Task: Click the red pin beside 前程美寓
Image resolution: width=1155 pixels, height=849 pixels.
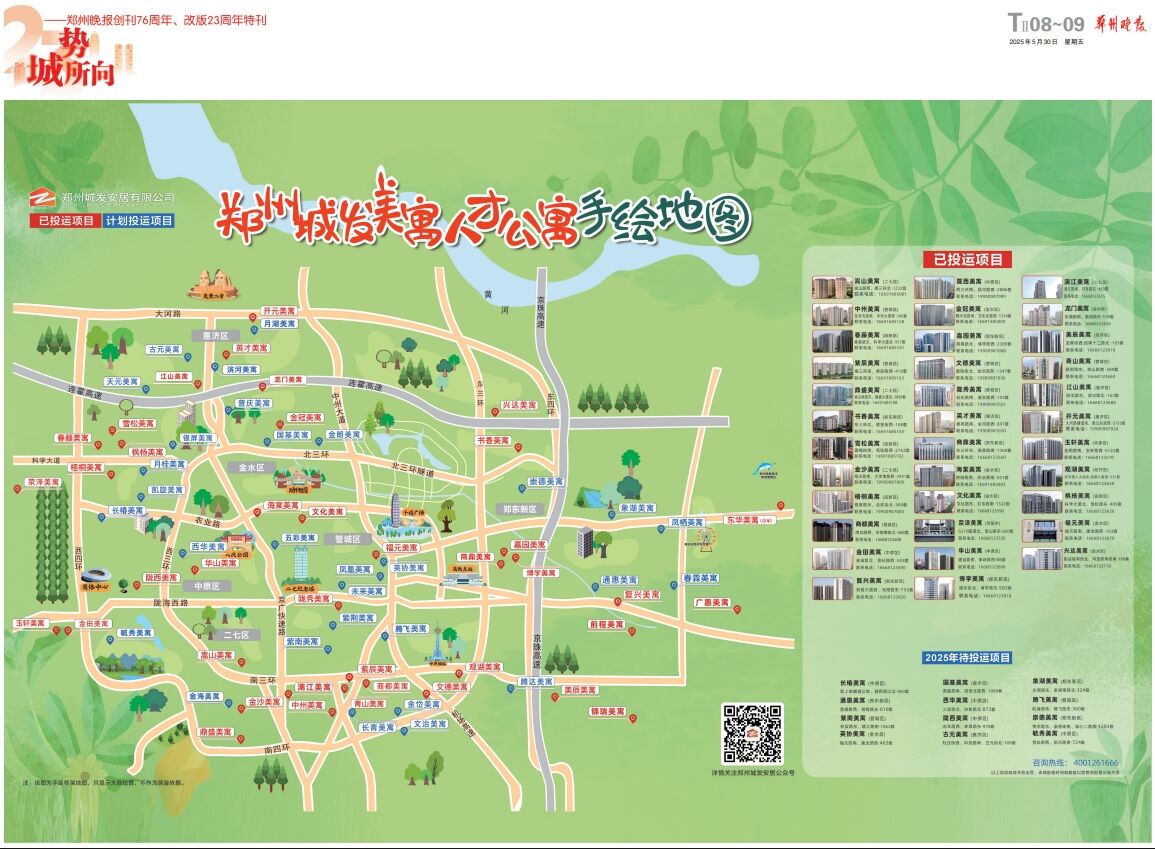Action: tap(631, 631)
